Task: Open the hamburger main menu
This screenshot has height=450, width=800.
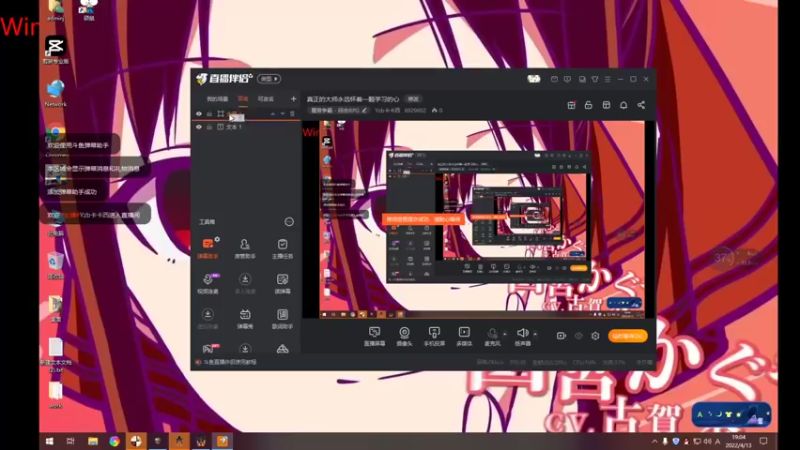Action: coord(607,79)
